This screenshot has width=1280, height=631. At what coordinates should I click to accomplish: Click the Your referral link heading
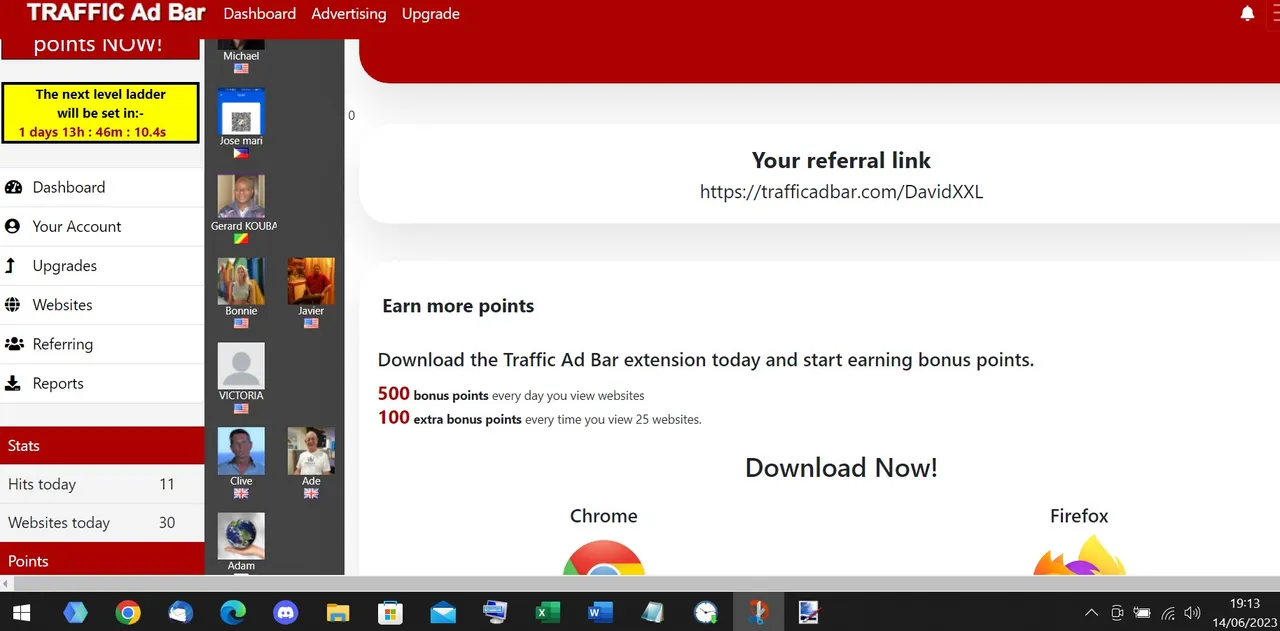pos(842,160)
